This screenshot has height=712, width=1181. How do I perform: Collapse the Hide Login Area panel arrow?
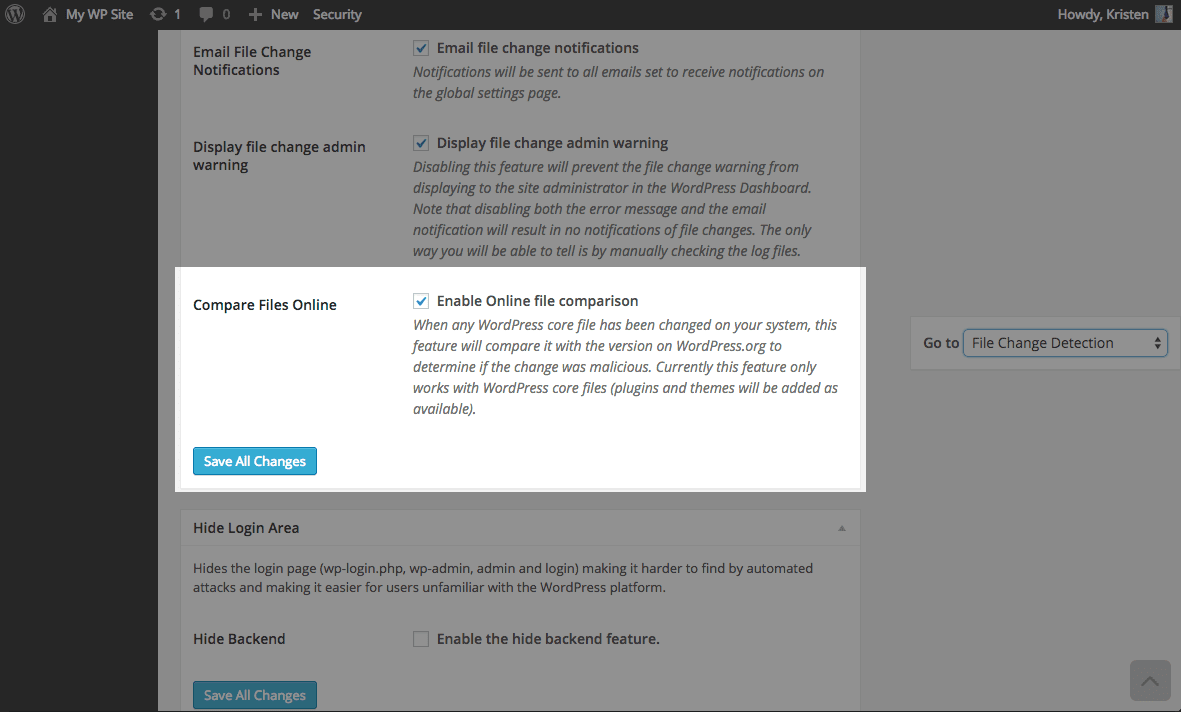coord(842,528)
